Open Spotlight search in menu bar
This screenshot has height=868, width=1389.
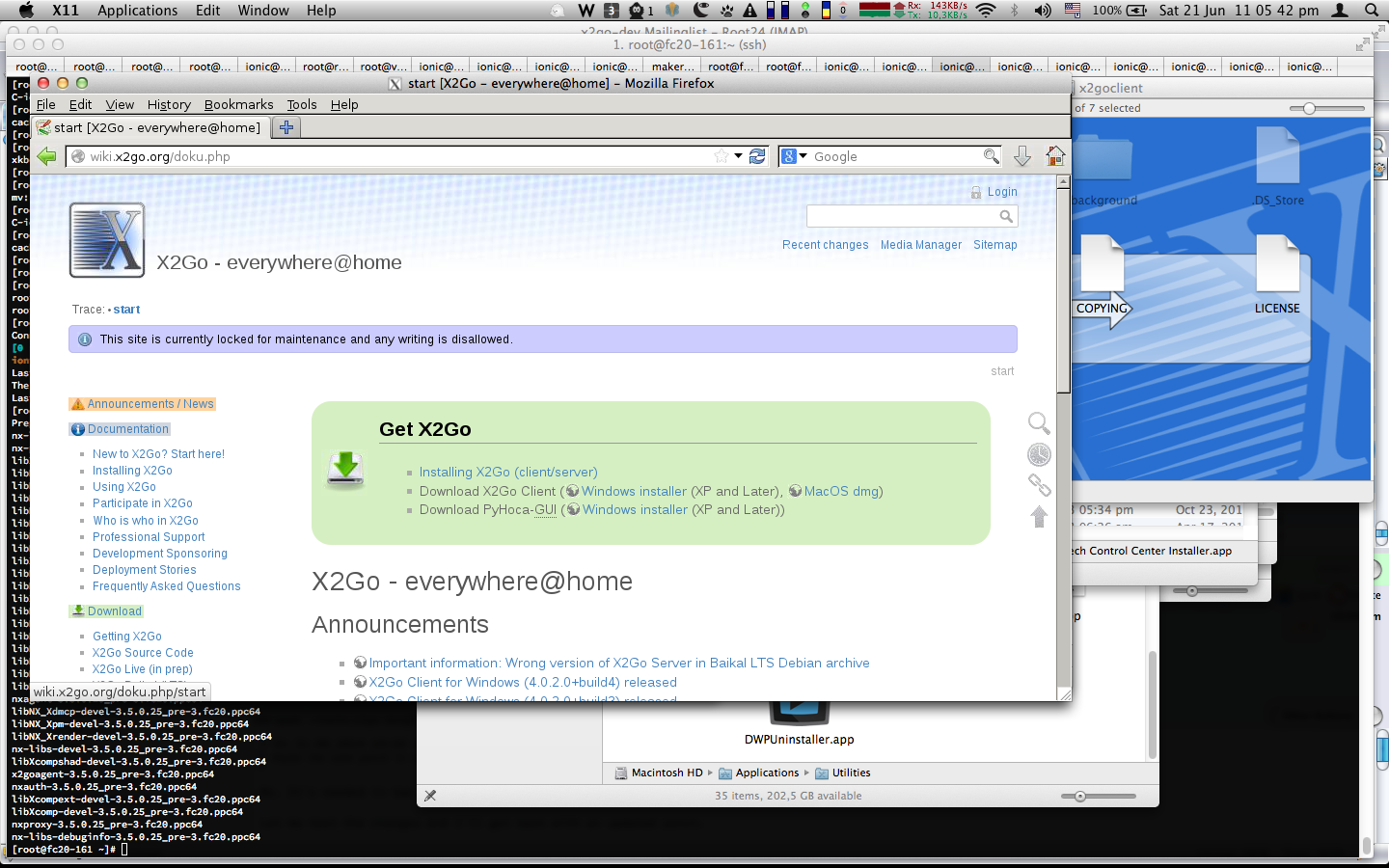pos(1371,11)
